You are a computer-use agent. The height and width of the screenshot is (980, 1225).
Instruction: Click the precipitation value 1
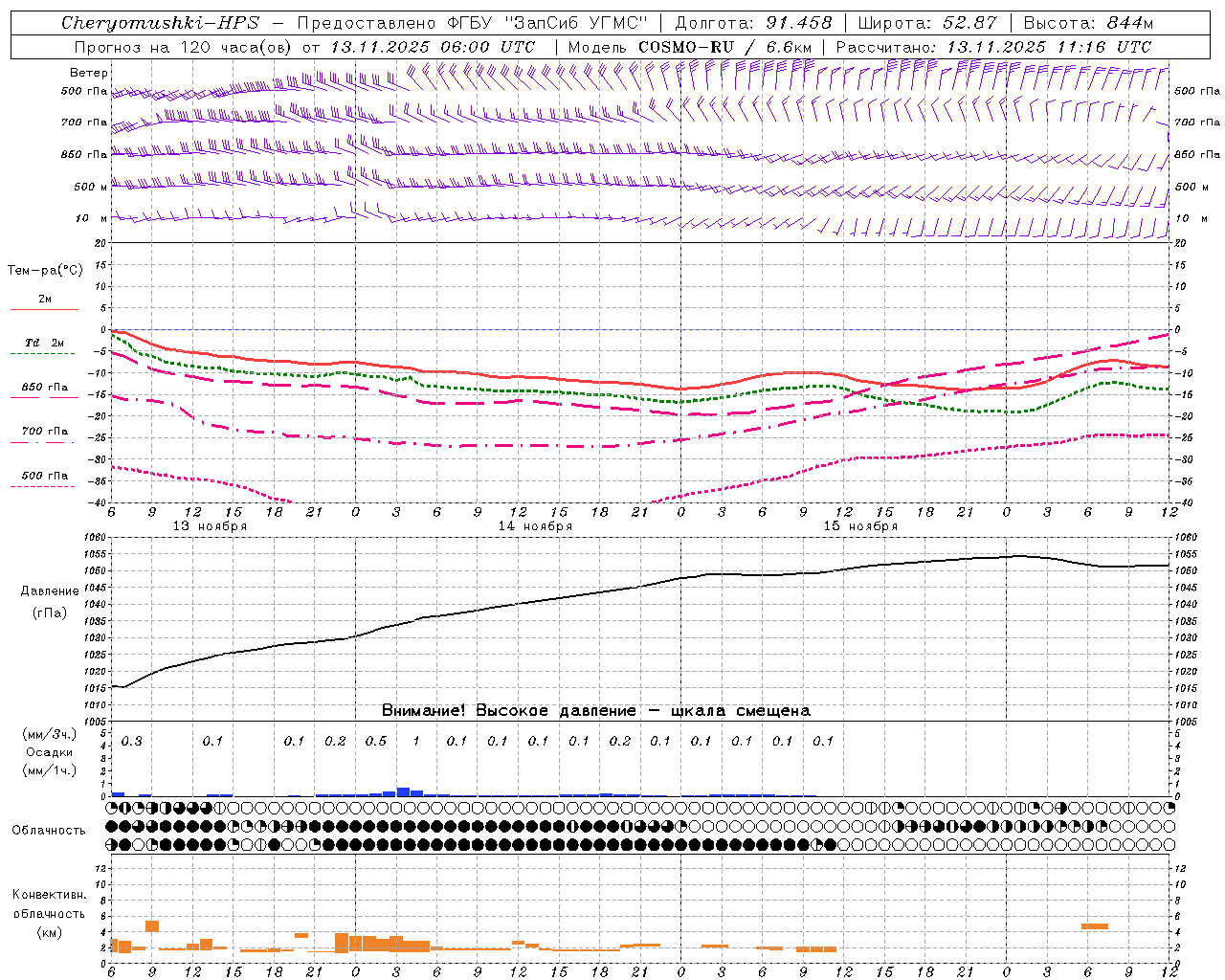[x=416, y=742]
